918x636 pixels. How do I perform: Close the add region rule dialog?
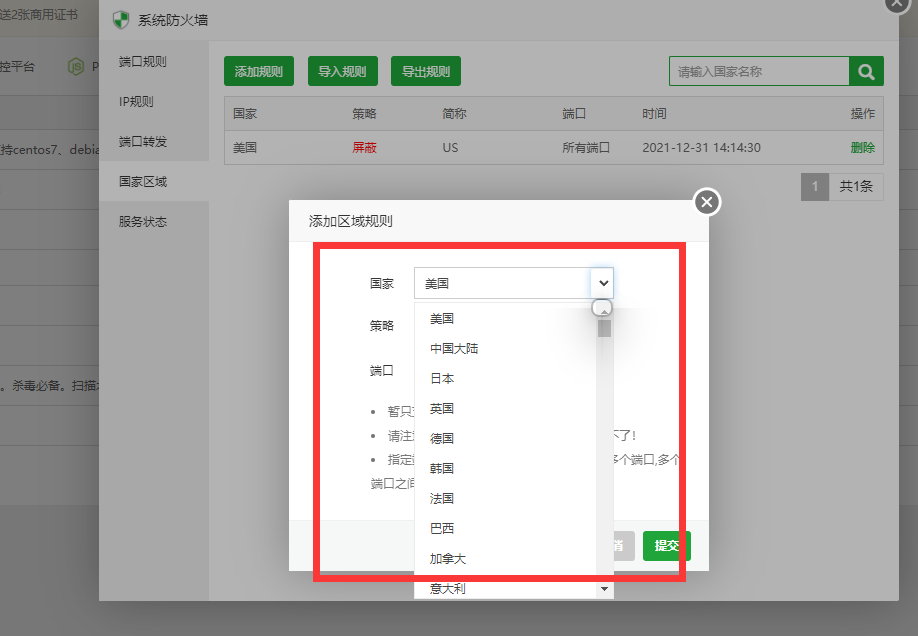point(707,202)
